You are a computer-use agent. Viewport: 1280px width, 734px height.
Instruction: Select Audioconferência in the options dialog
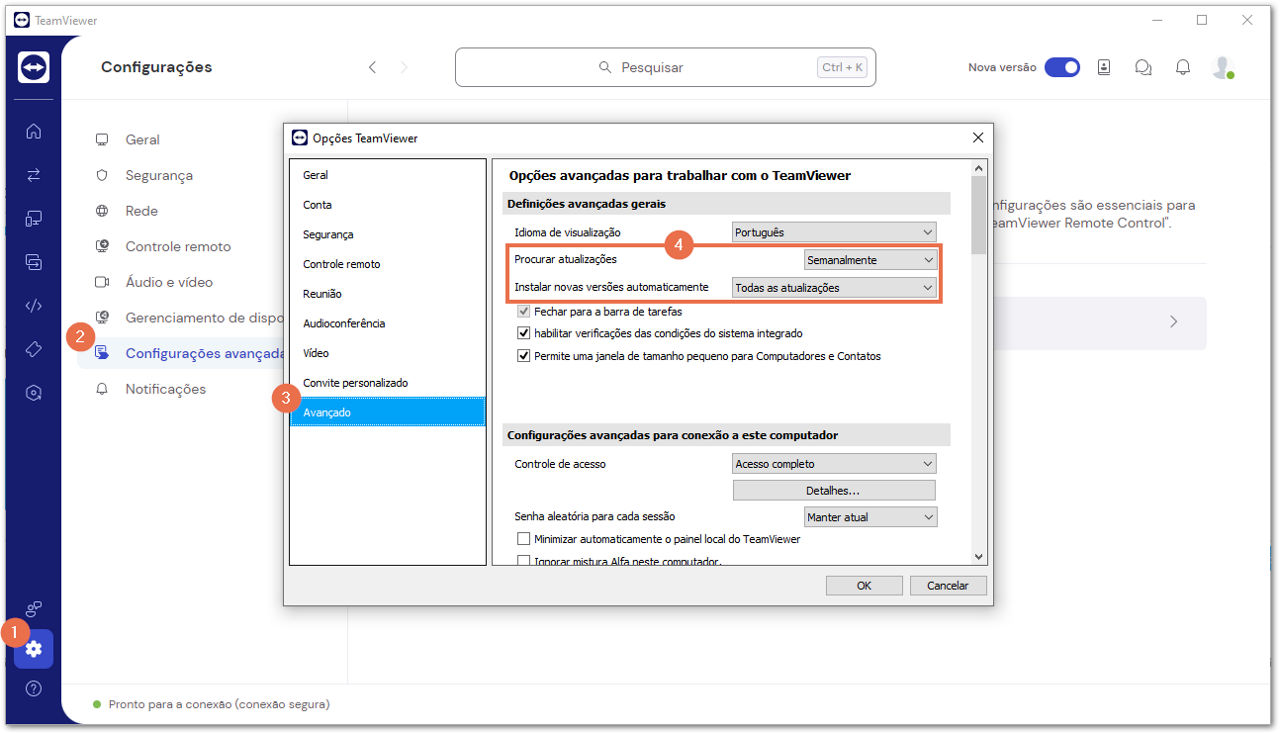point(387,323)
